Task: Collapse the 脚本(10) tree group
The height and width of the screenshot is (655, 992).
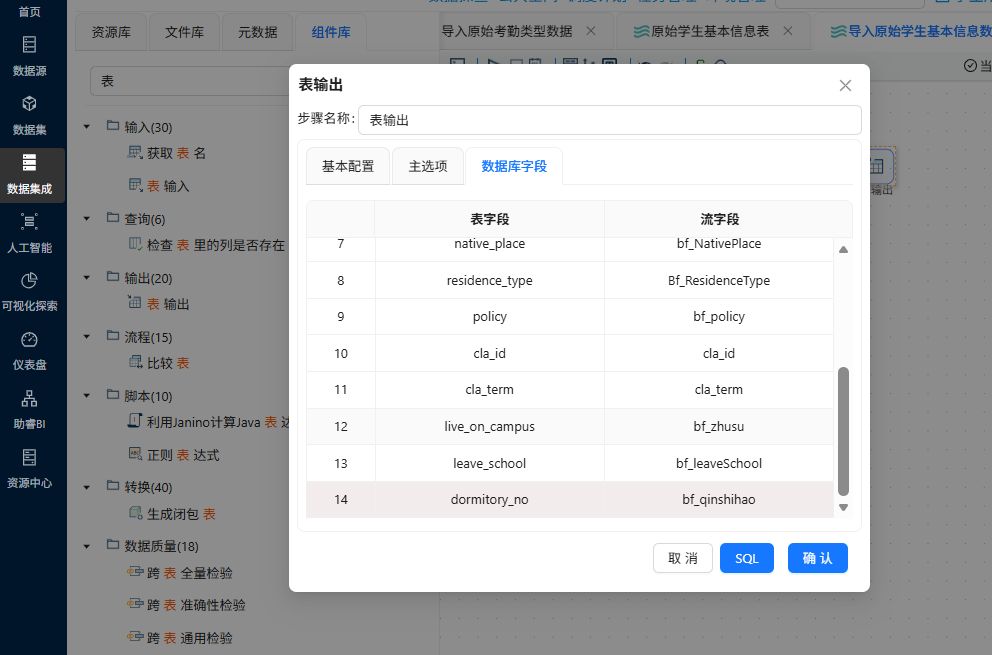Action: [x=87, y=395]
